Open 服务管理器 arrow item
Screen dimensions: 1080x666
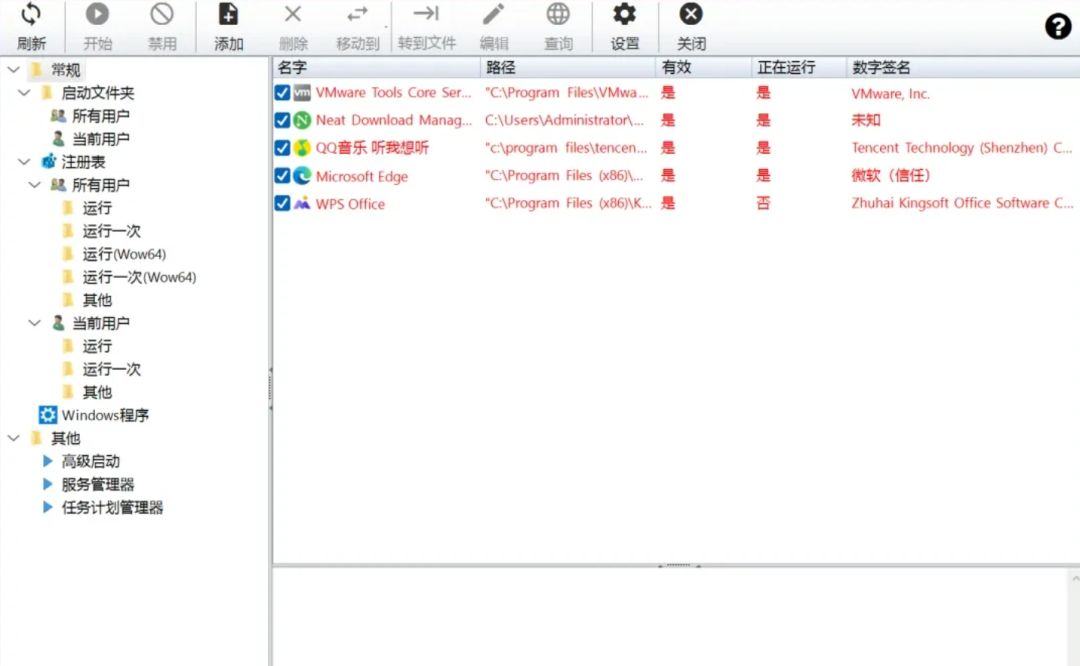click(x=48, y=484)
